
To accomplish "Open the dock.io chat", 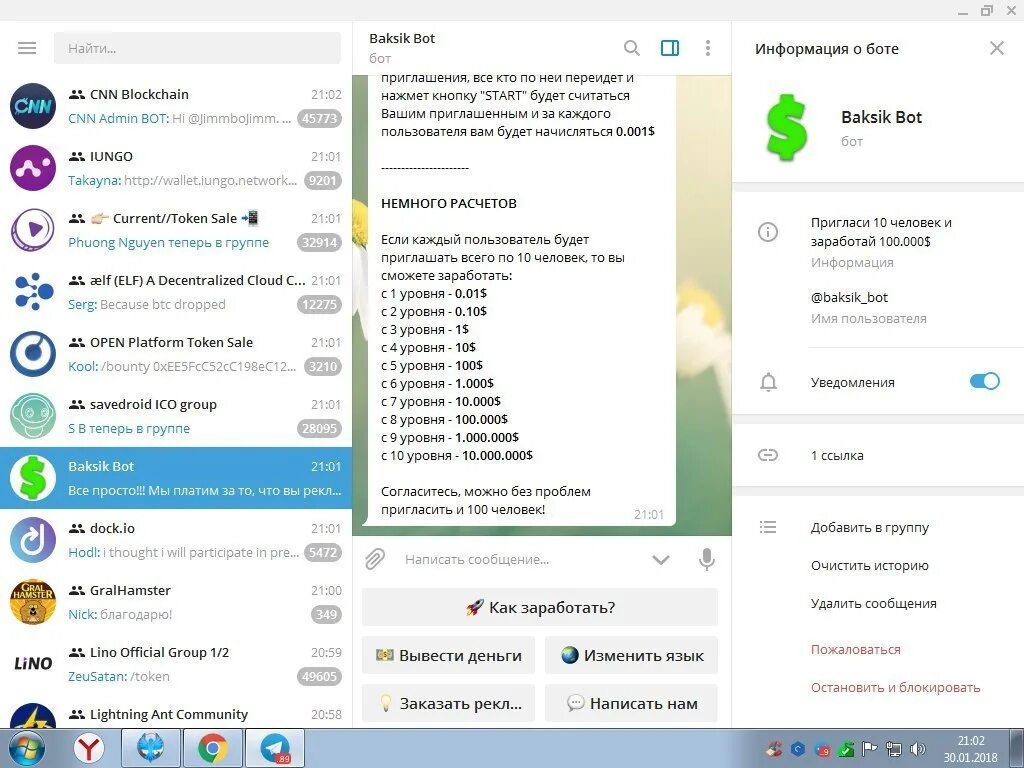I will pyautogui.click(x=176, y=540).
